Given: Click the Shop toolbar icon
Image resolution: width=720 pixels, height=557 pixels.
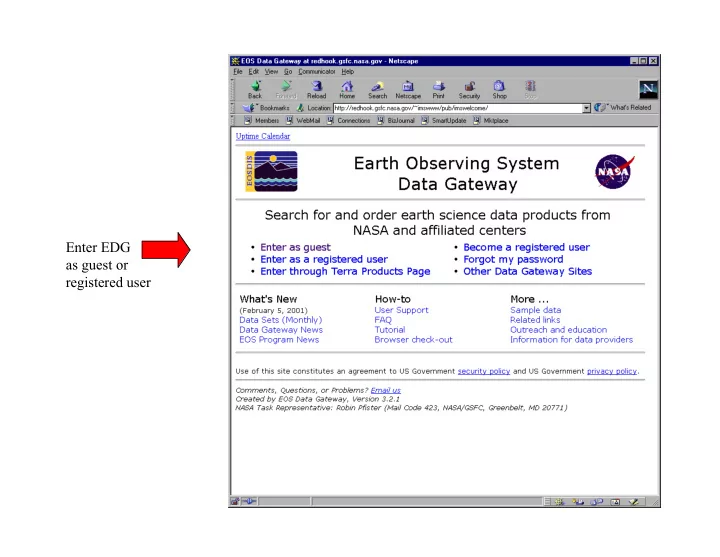Looking at the screenshot, I should coord(500,89).
